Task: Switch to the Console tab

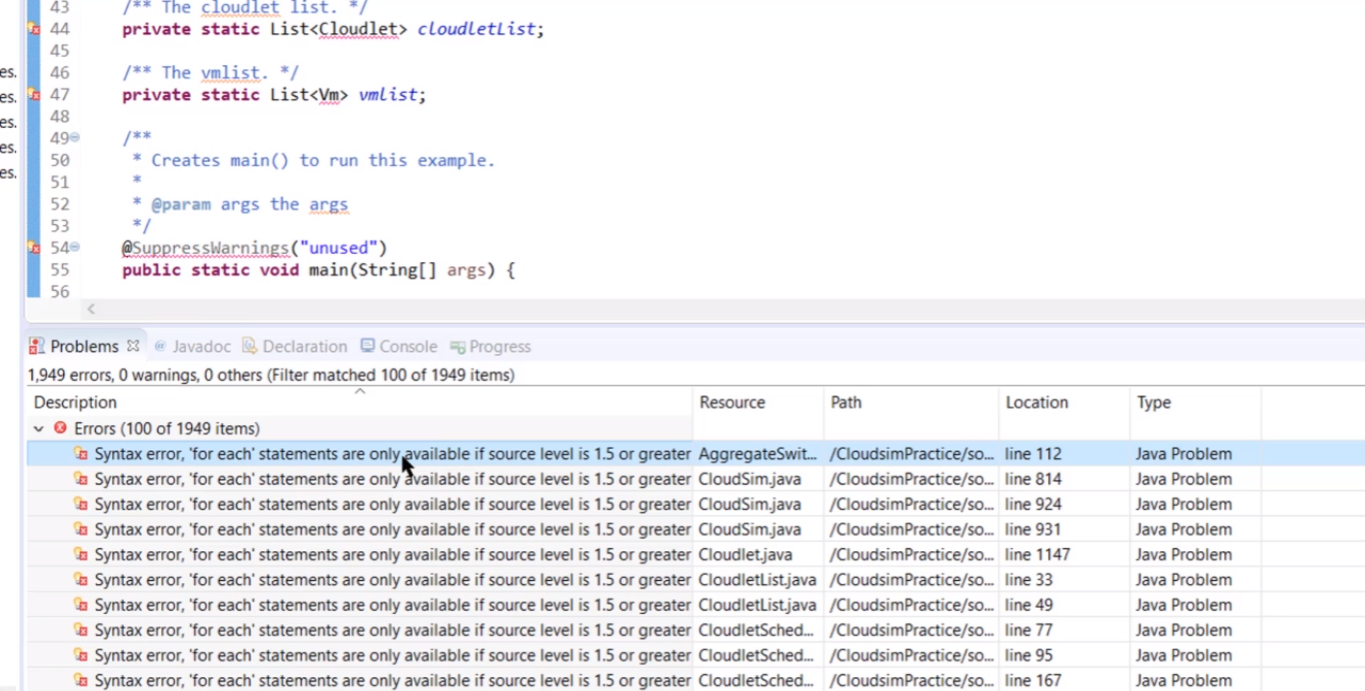Action: pyautogui.click(x=398, y=346)
